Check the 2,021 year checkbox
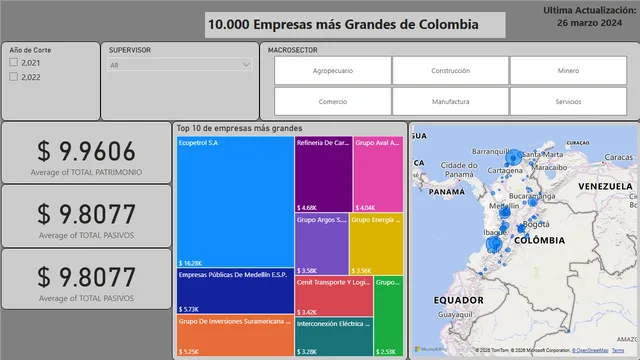Image resolution: width=640 pixels, height=360 pixels. [x=13, y=62]
